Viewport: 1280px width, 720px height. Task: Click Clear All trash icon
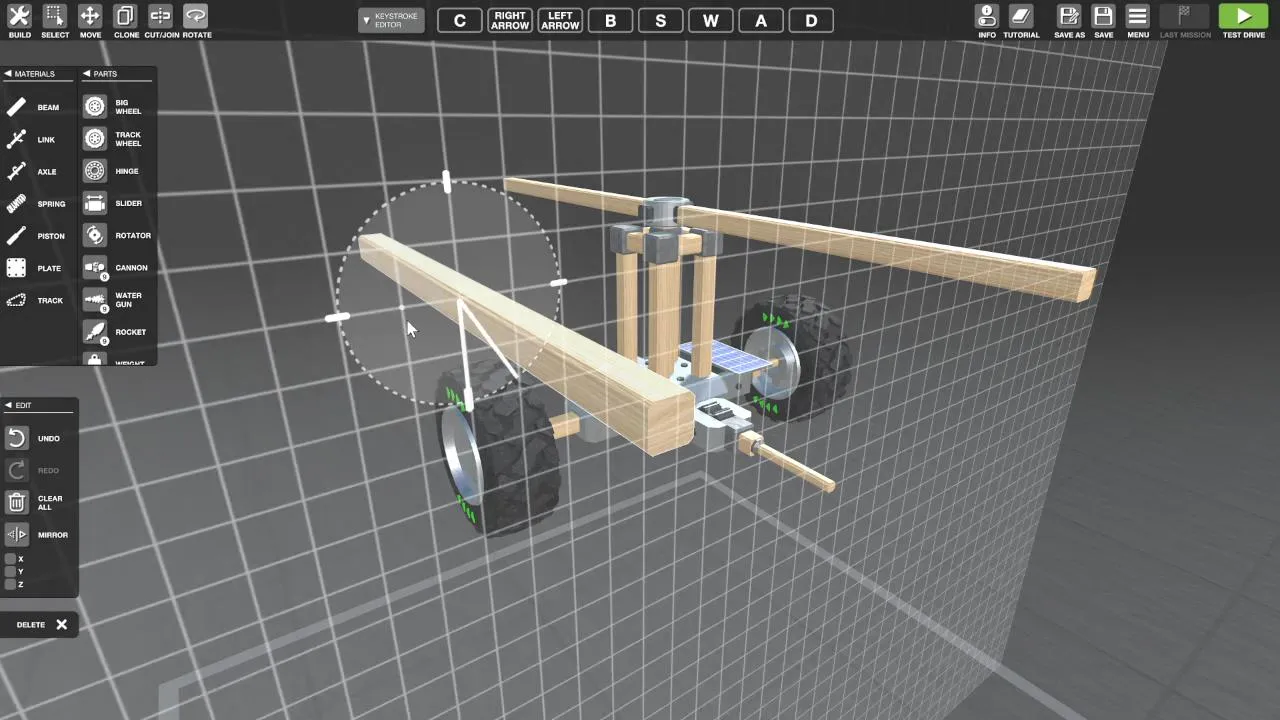[17, 503]
